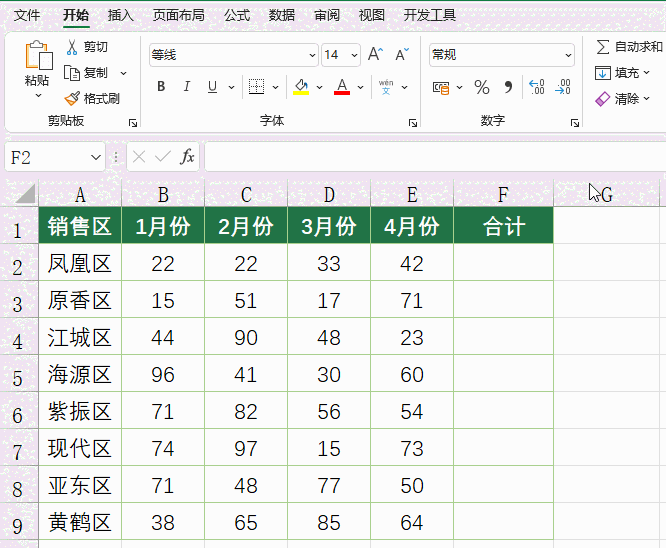Open the font name dropdown
666x548 pixels.
click(312, 55)
